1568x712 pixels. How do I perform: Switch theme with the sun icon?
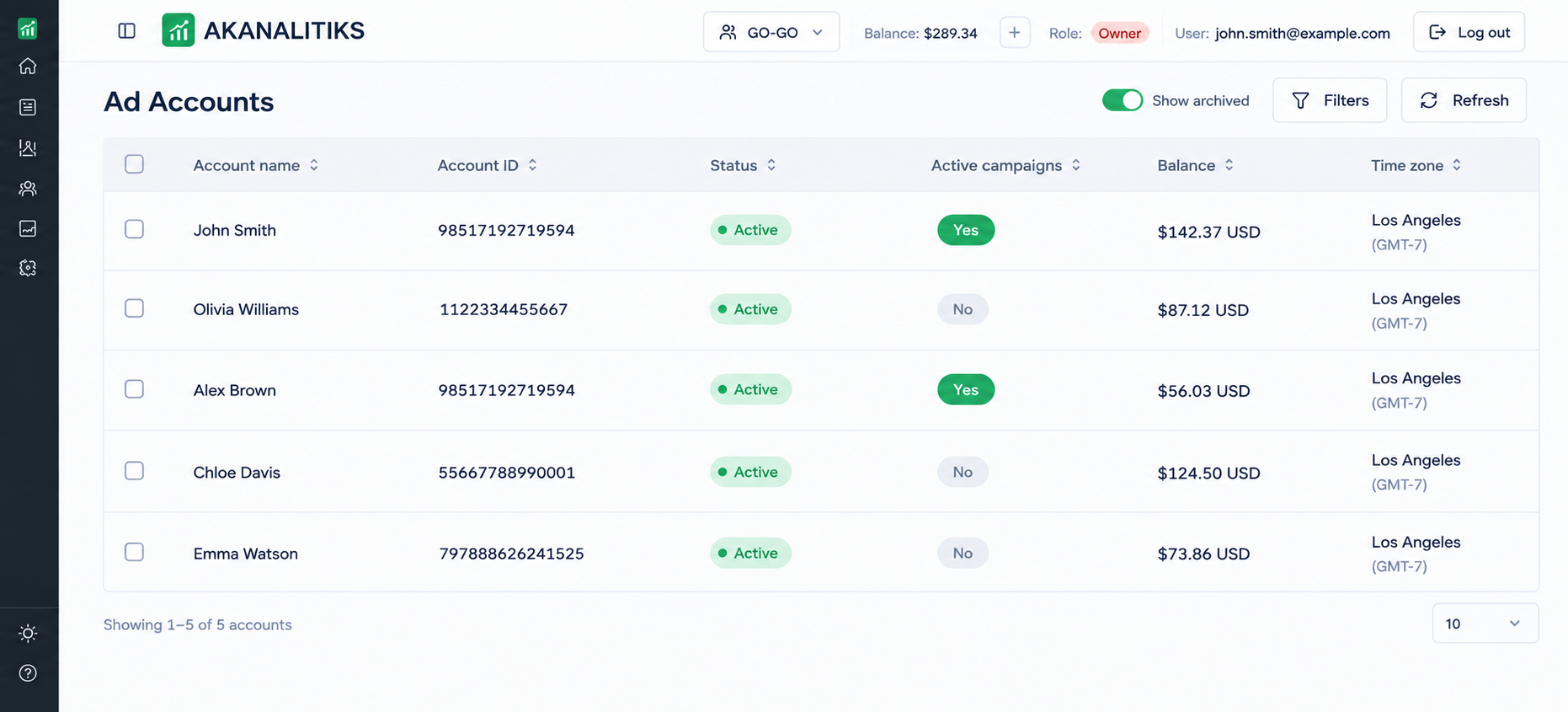click(x=28, y=634)
